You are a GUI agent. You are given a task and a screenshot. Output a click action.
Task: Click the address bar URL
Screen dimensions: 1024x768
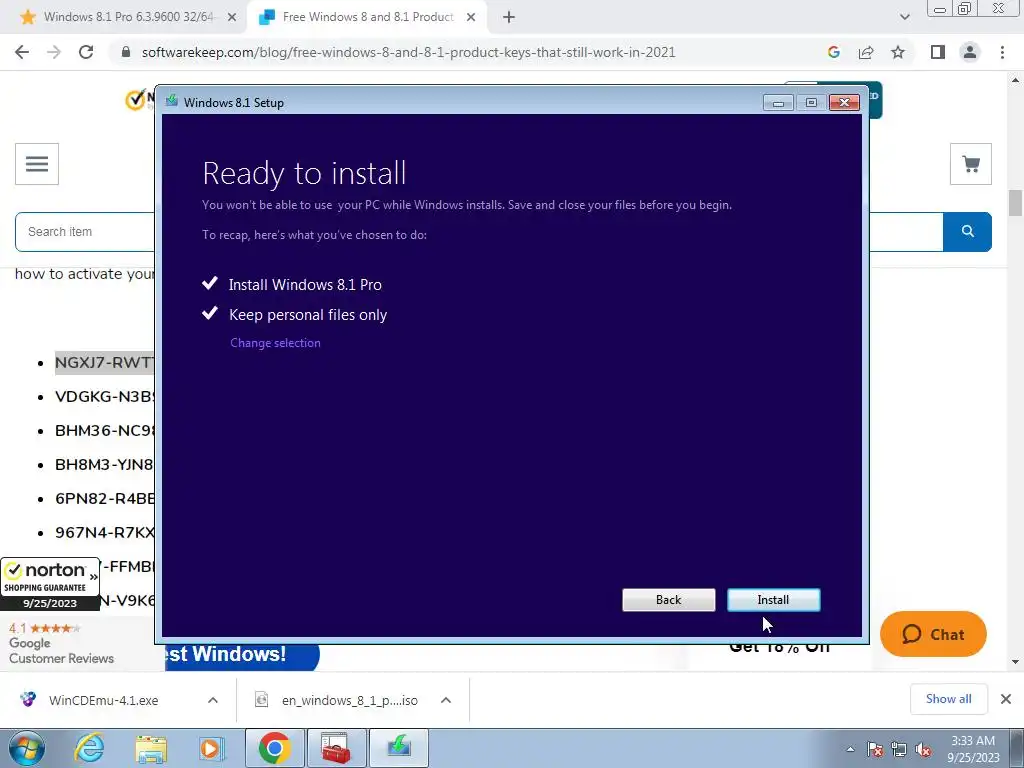pos(408,52)
